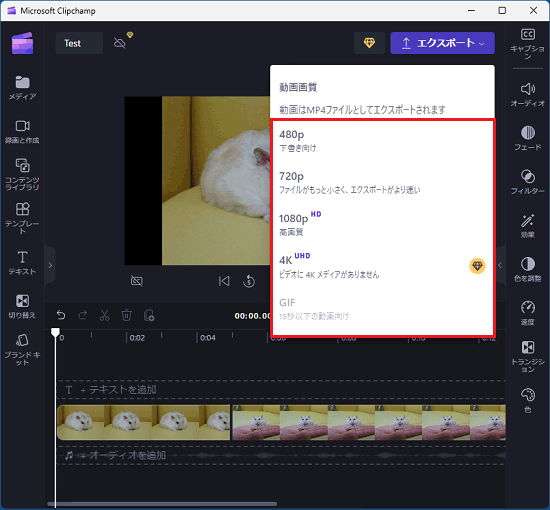Viewport: 550px width, 510px height.
Task: Open the フェード panel
Action: [x=528, y=138]
